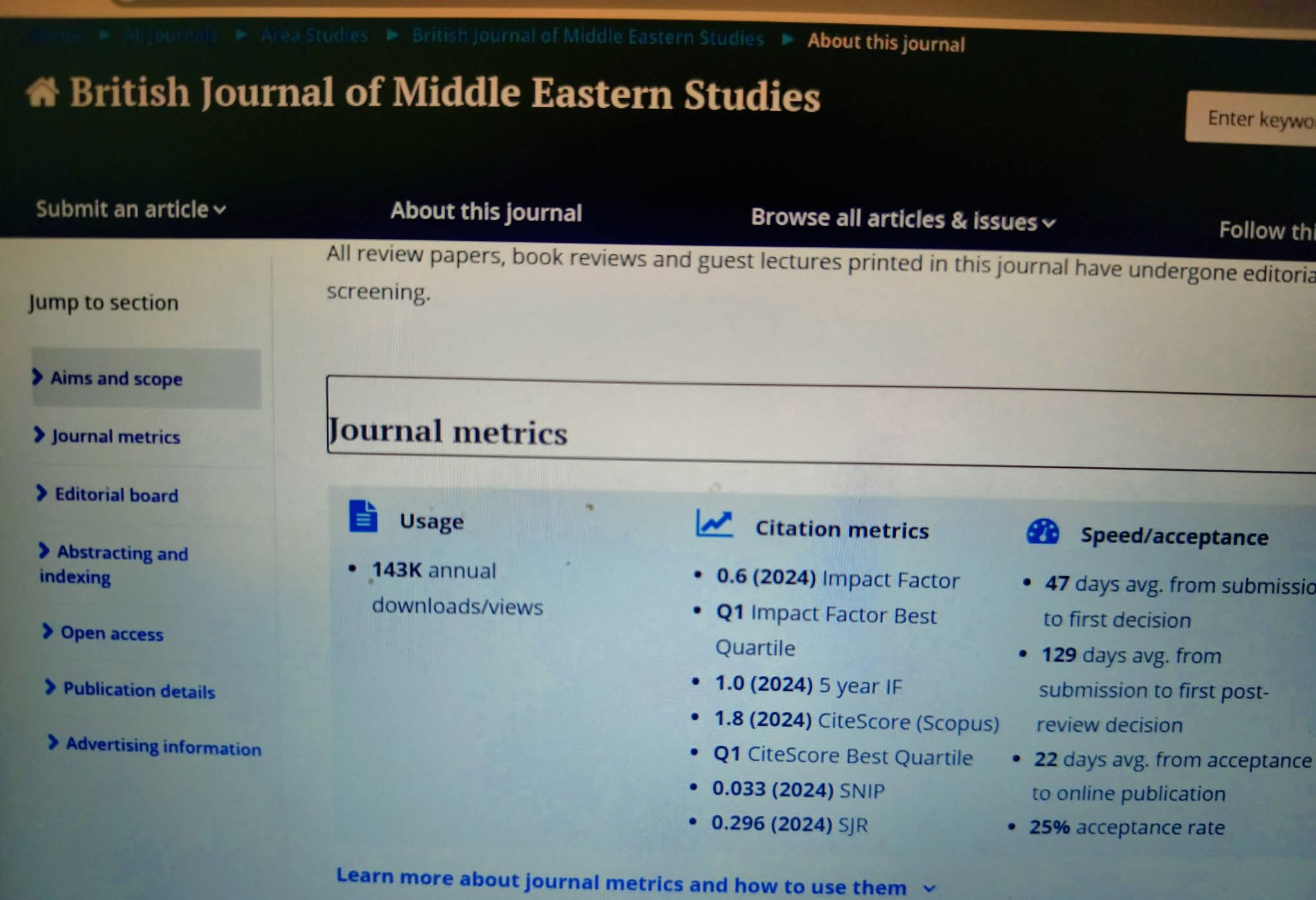The image size is (1316, 900).
Task: Click the Usage document icon
Action: pos(363,516)
